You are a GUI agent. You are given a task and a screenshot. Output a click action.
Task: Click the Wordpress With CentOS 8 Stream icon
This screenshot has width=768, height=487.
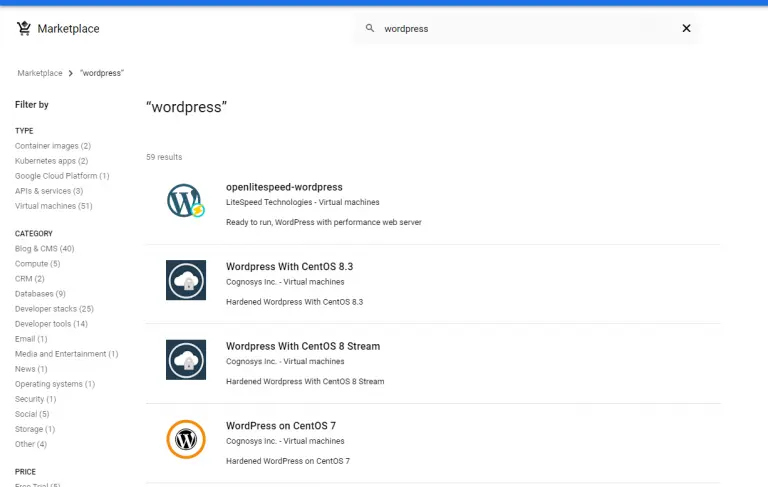[x=186, y=360]
